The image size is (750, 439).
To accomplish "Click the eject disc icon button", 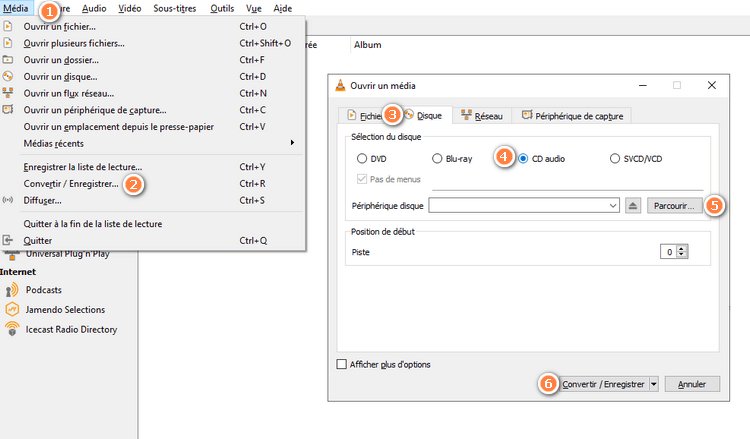I will click(x=632, y=206).
